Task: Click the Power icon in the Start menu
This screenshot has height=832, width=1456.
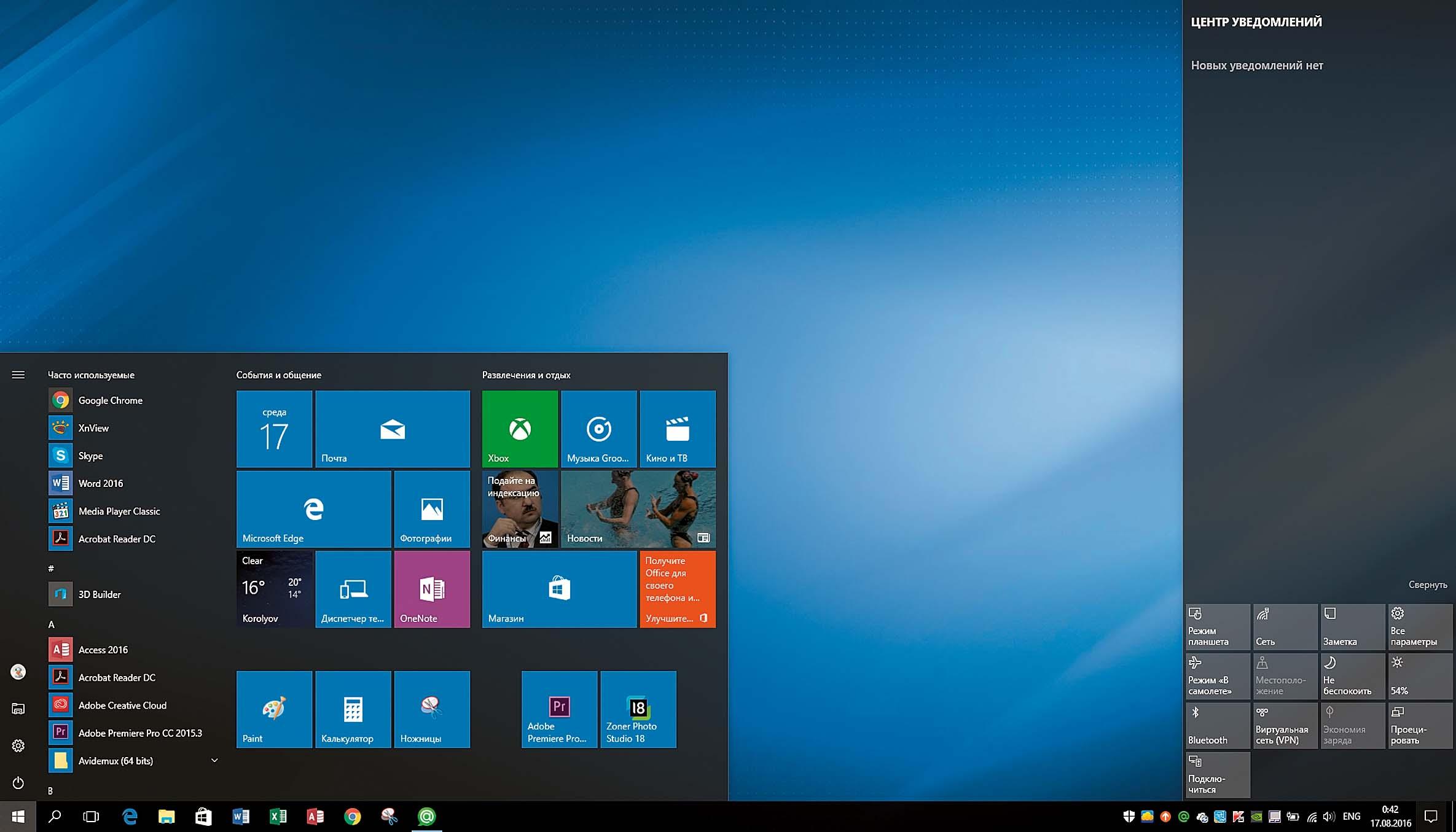Action: [18, 783]
